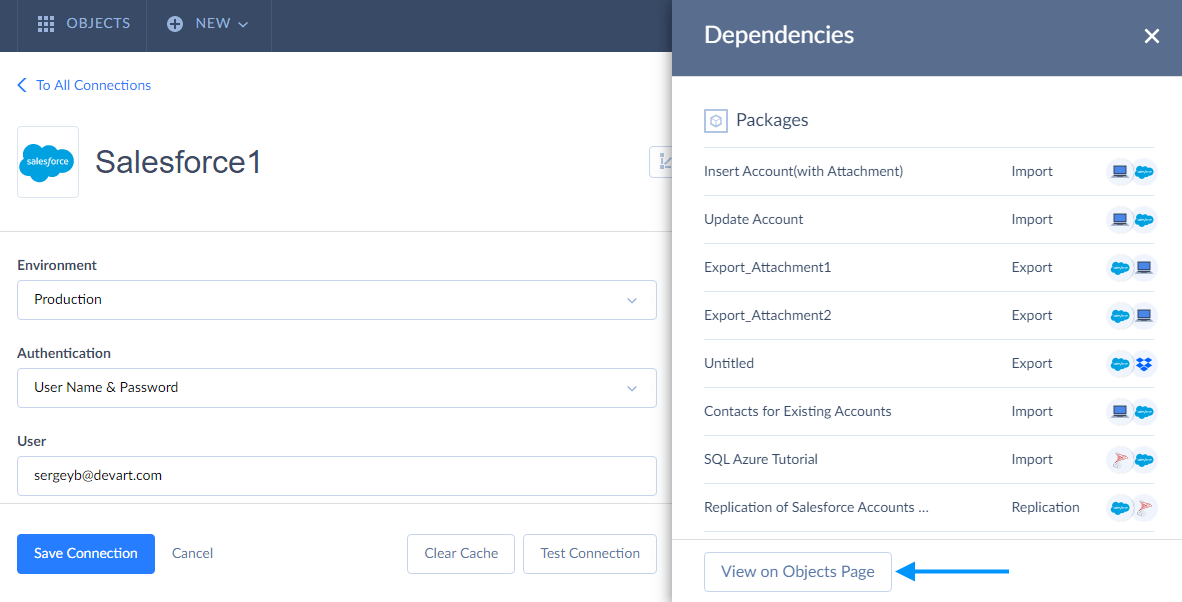Open the Objects grid menu
Image resolution: width=1182 pixels, height=602 pixels.
point(84,23)
